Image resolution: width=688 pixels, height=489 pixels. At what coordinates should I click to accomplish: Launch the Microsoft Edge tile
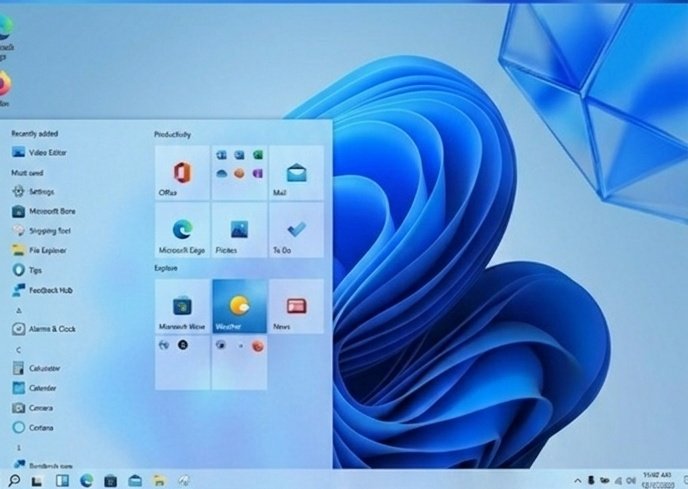tap(182, 230)
